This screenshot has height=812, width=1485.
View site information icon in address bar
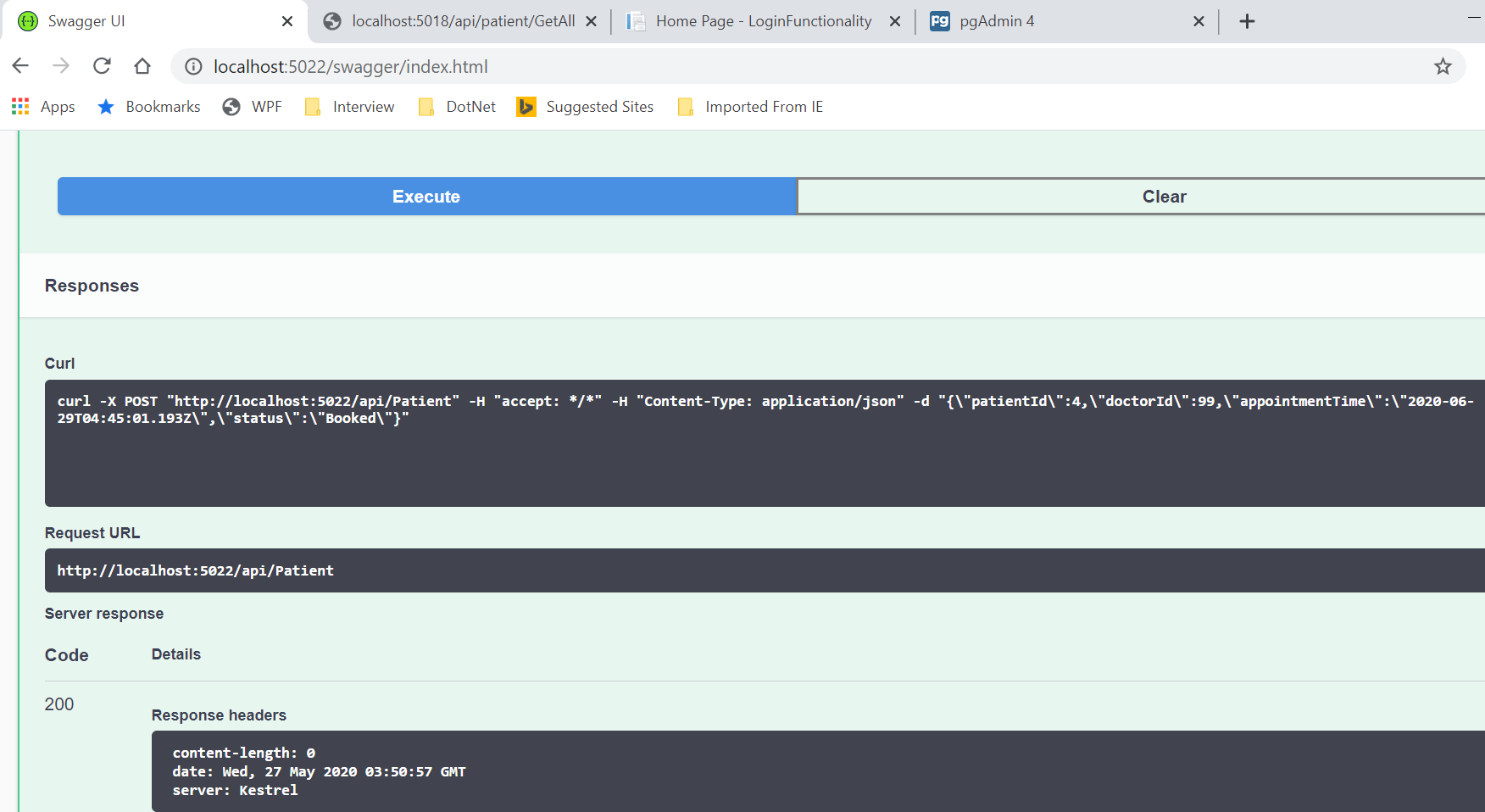click(193, 66)
